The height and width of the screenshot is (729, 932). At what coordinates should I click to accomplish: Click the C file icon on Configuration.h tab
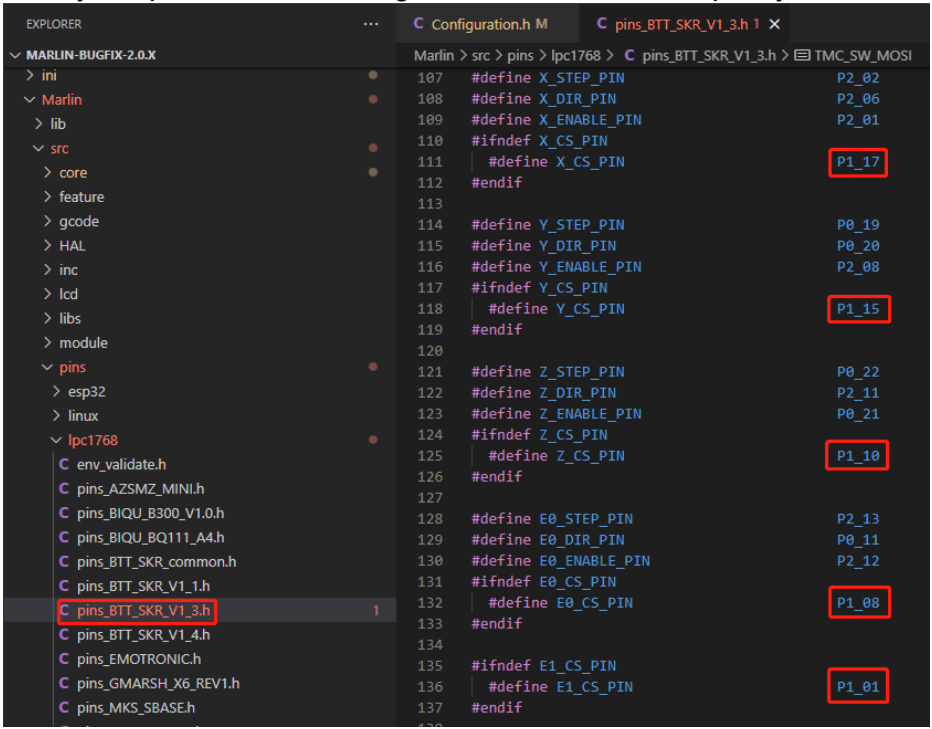click(x=418, y=24)
